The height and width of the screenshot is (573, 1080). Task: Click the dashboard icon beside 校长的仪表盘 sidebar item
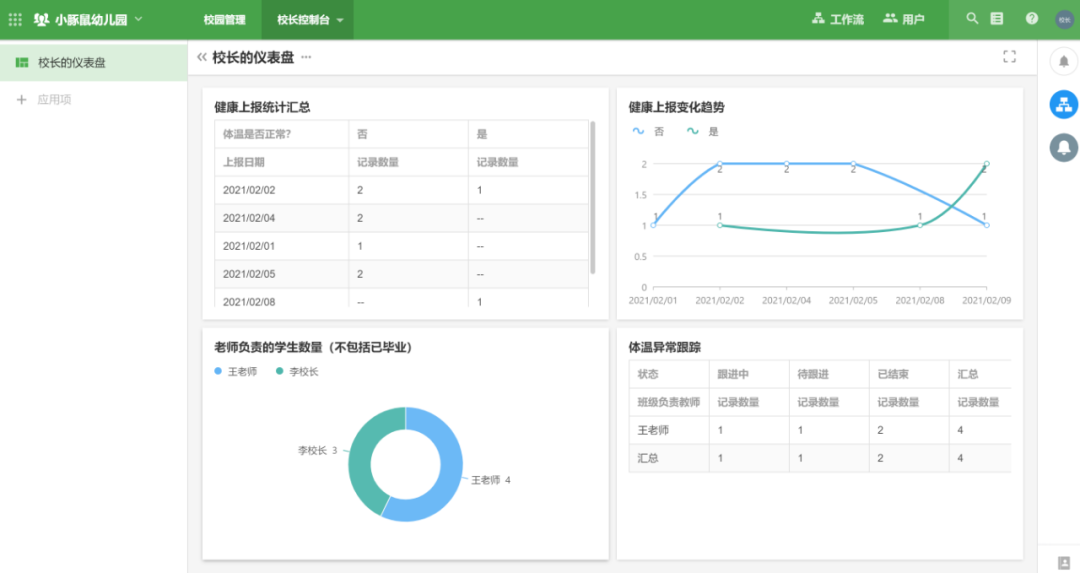[x=22, y=63]
